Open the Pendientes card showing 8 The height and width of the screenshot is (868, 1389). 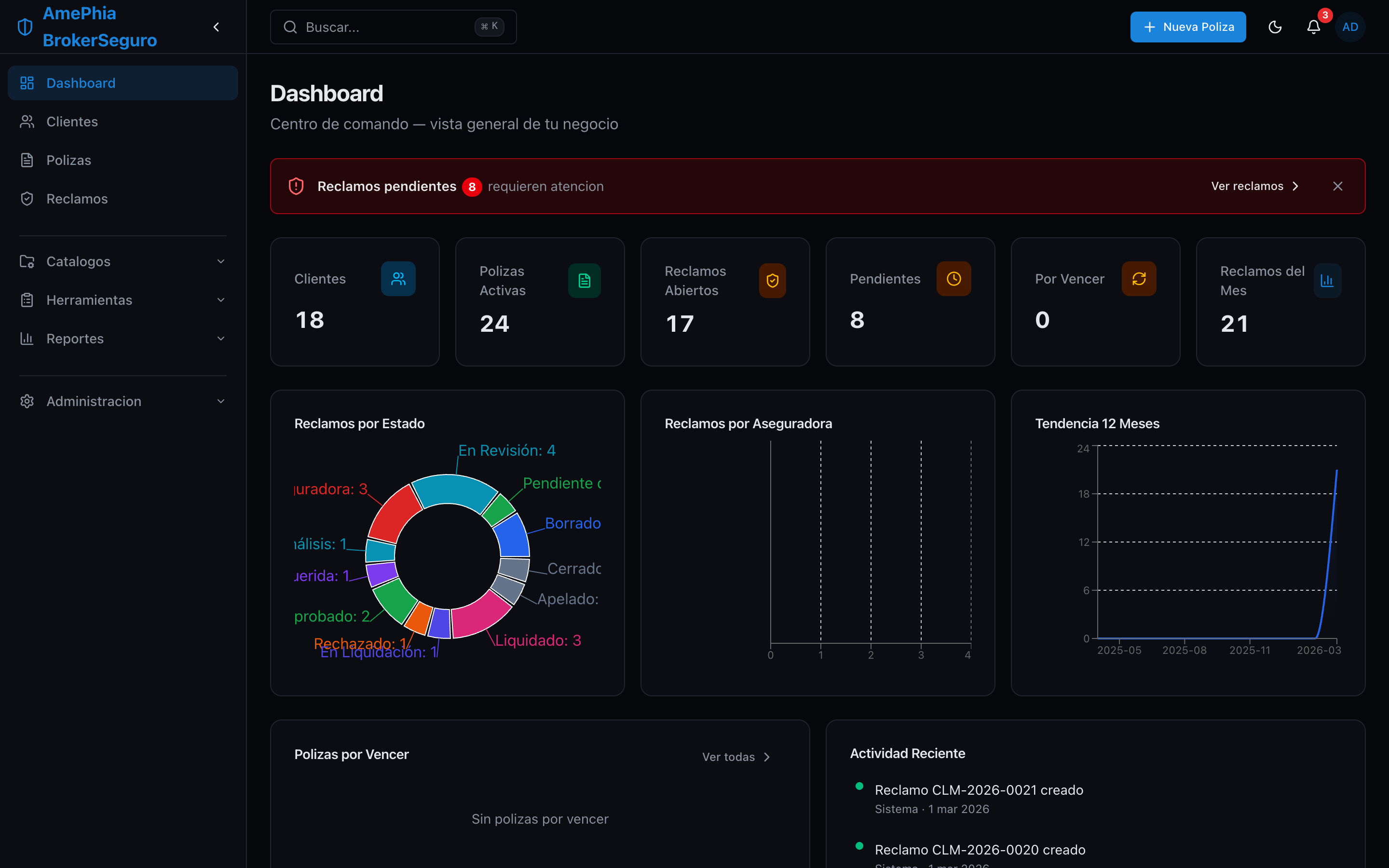coord(910,302)
